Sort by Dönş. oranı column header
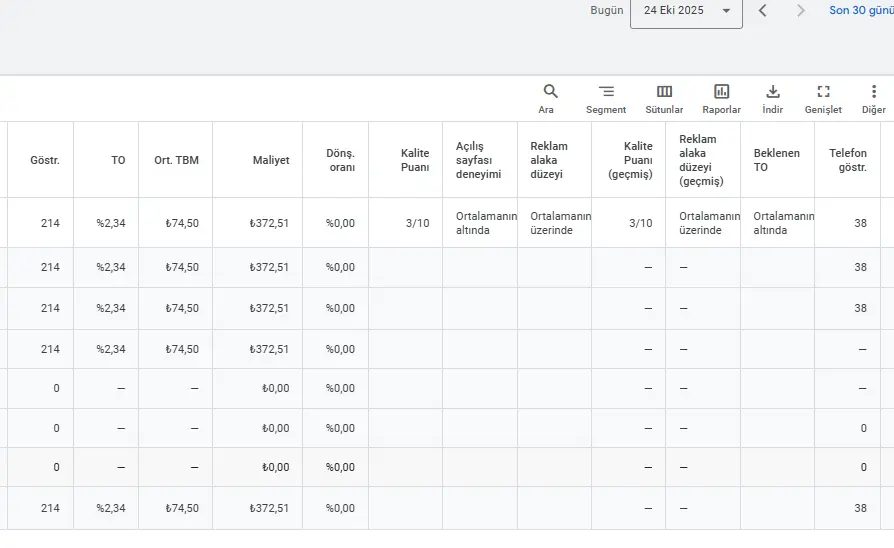 click(x=340, y=160)
